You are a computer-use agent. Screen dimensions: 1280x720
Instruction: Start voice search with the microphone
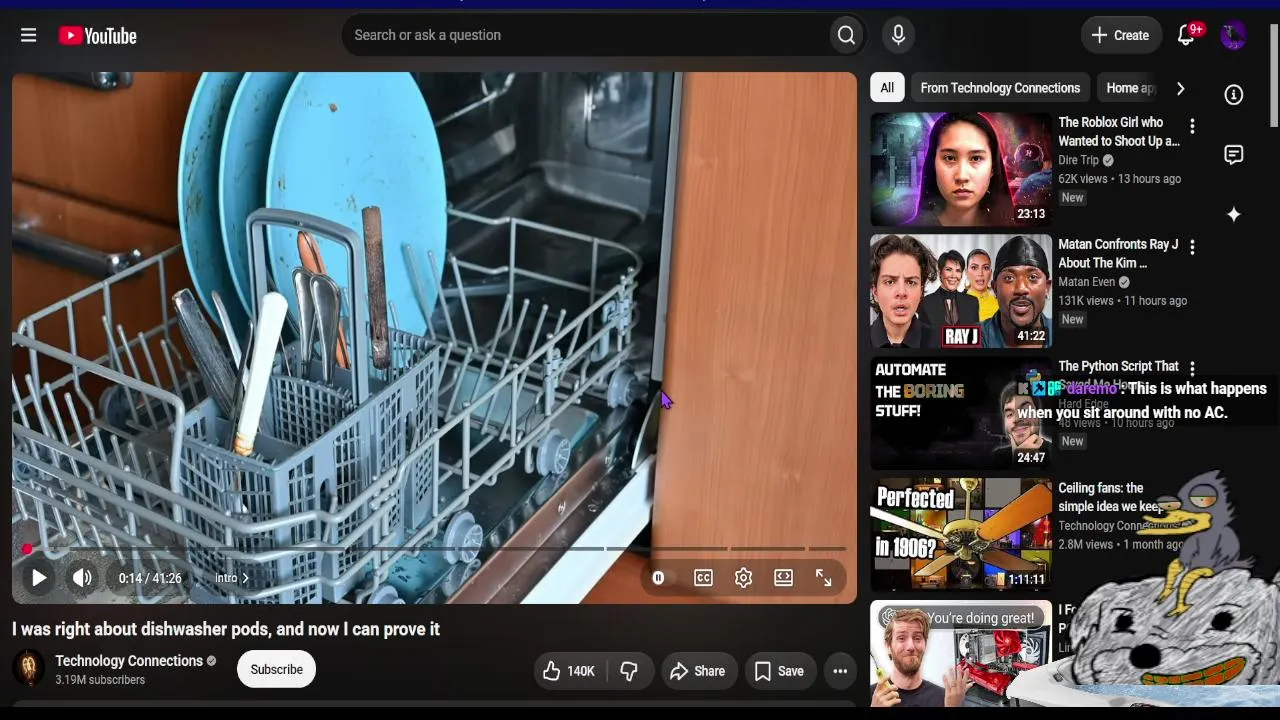898,35
